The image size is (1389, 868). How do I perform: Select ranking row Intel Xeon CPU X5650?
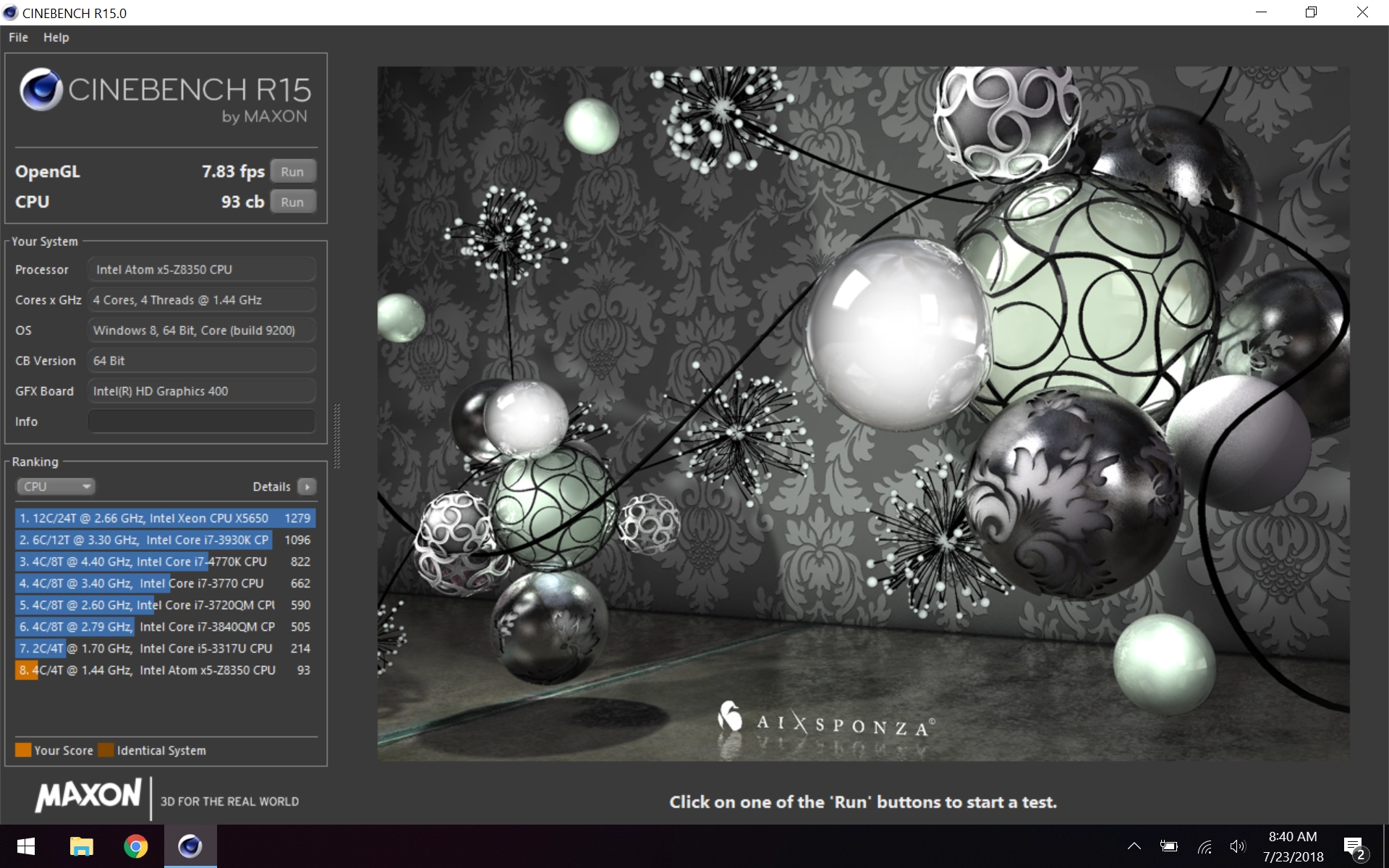pyautogui.click(x=166, y=518)
